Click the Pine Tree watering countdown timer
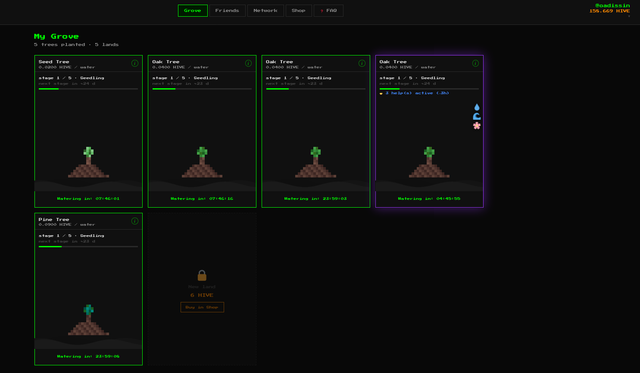The width and height of the screenshot is (640, 373). [89, 357]
